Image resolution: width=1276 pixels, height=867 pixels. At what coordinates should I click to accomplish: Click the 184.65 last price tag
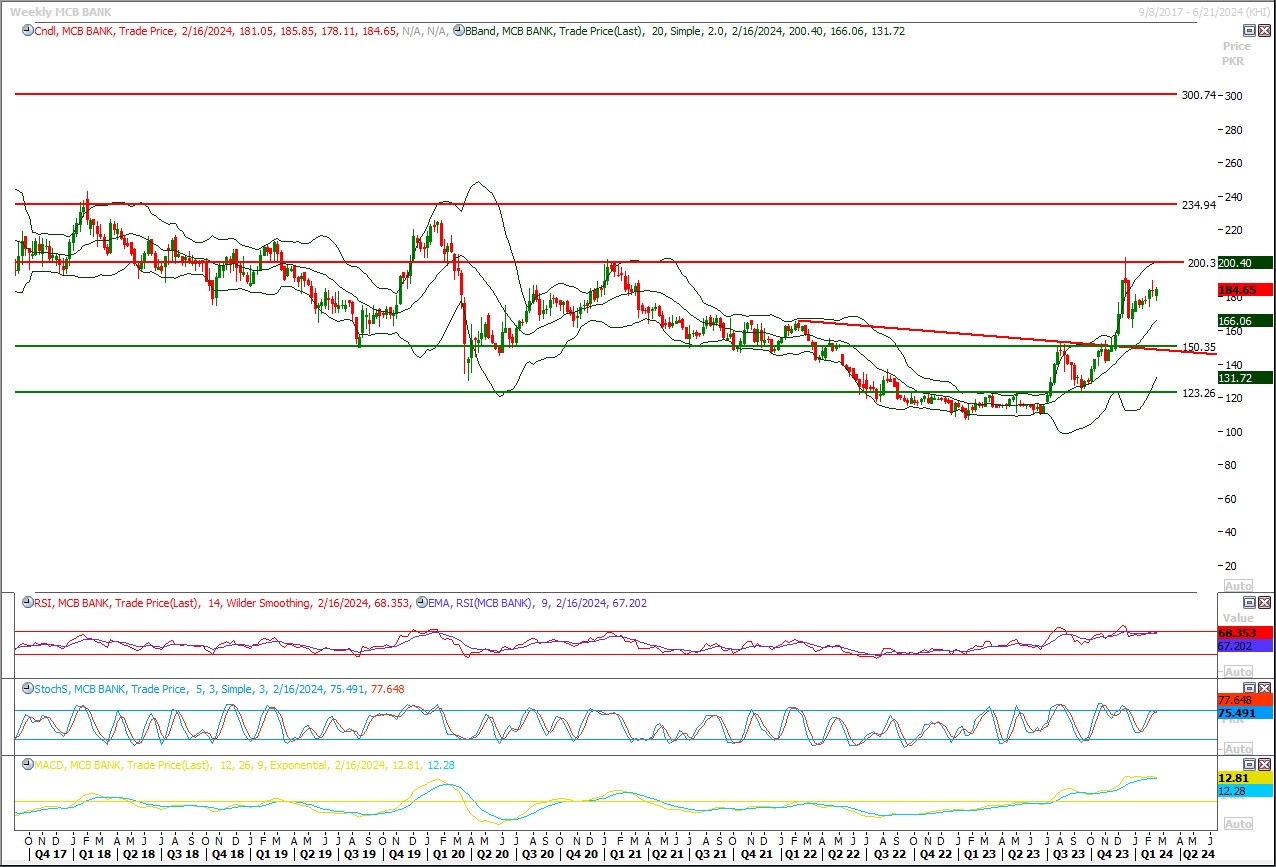click(1243, 290)
